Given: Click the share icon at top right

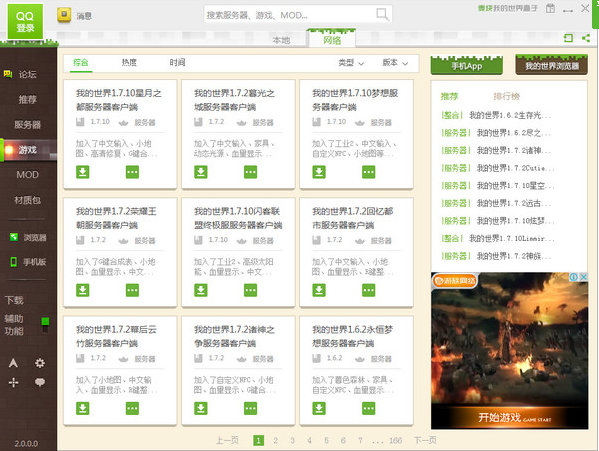Looking at the screenshot, I should tap(585, 38).
